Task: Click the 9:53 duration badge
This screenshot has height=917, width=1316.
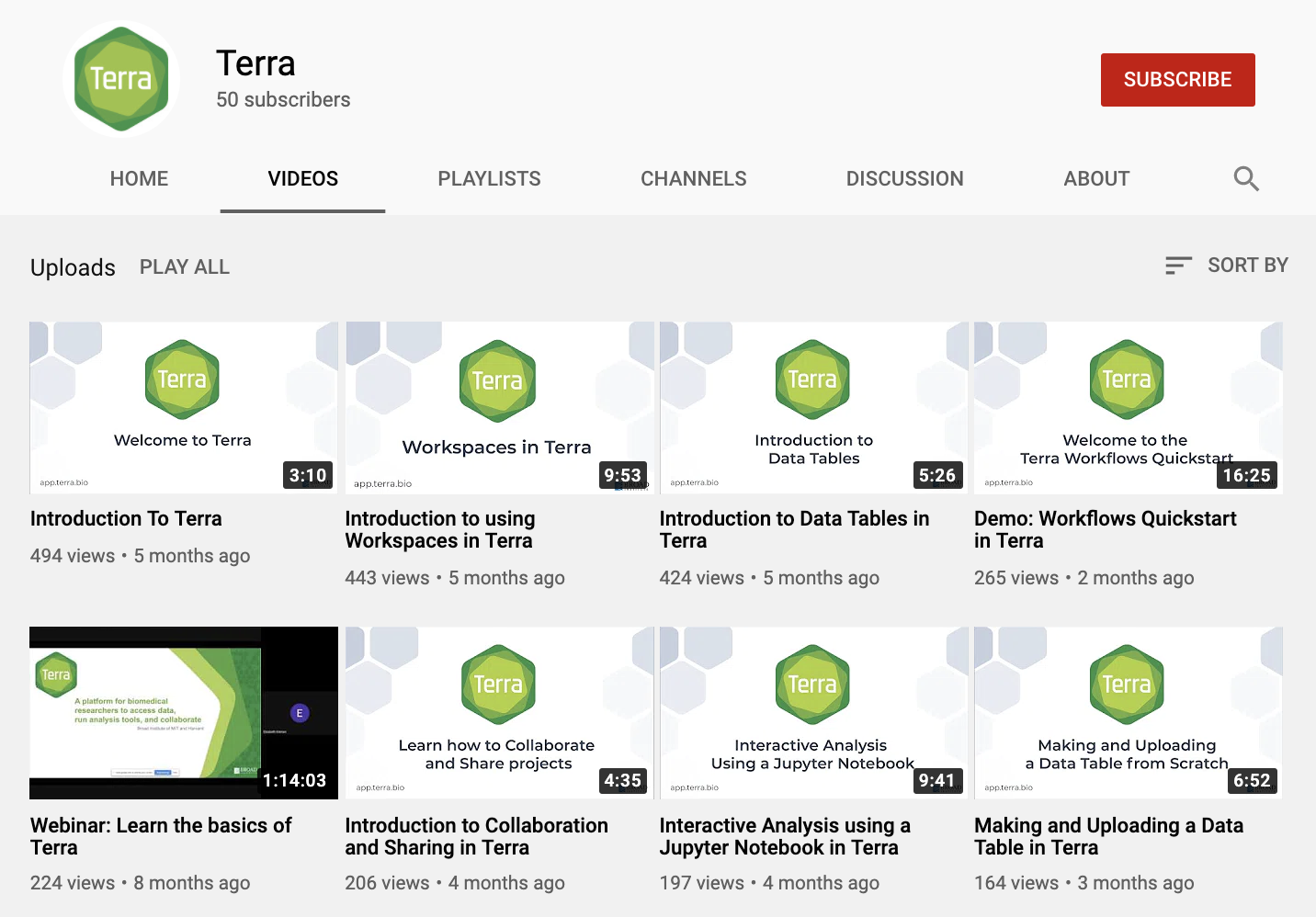Action: [622, 475]
